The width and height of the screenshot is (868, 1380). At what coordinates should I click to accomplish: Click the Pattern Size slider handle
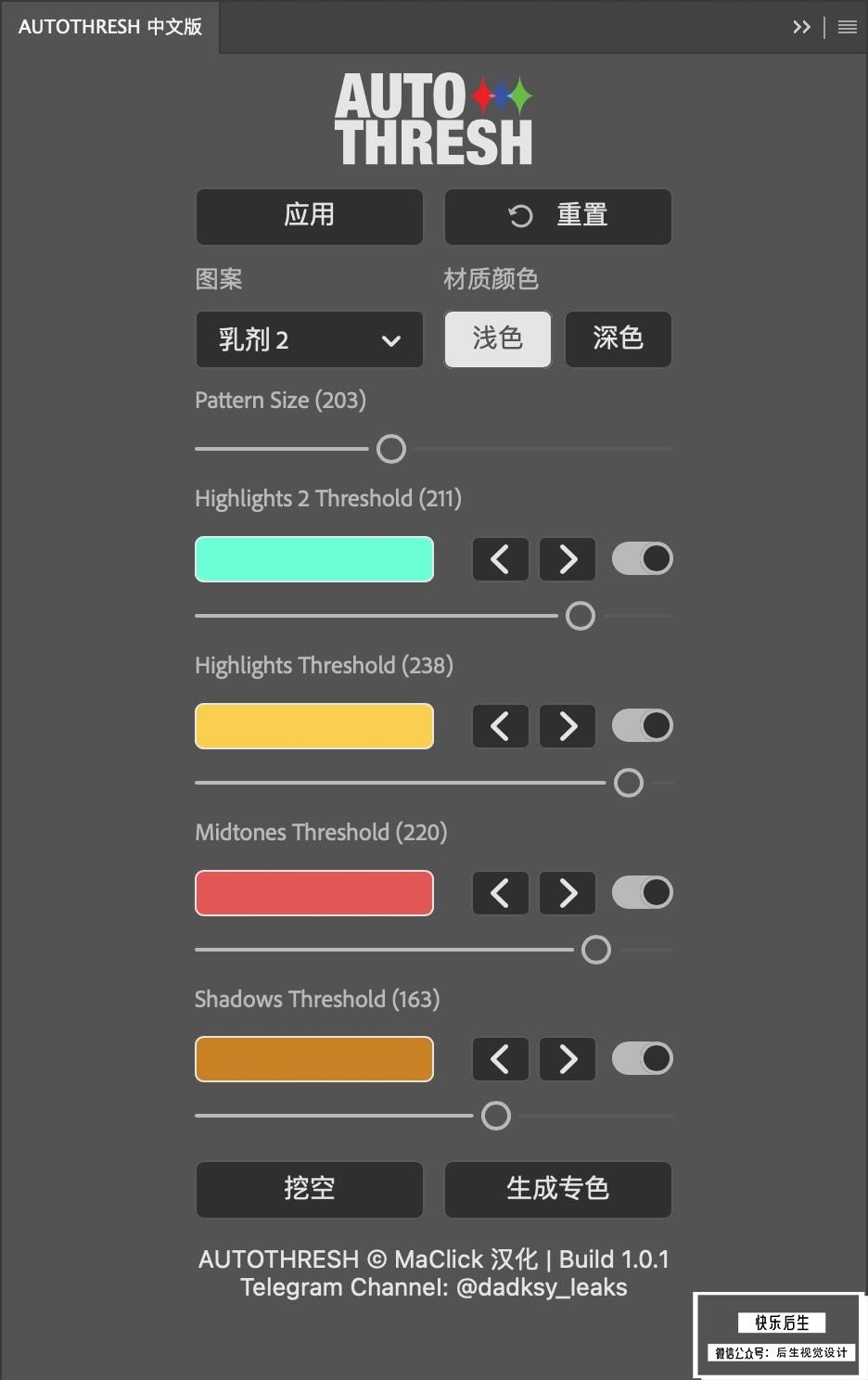click(391, 449)
